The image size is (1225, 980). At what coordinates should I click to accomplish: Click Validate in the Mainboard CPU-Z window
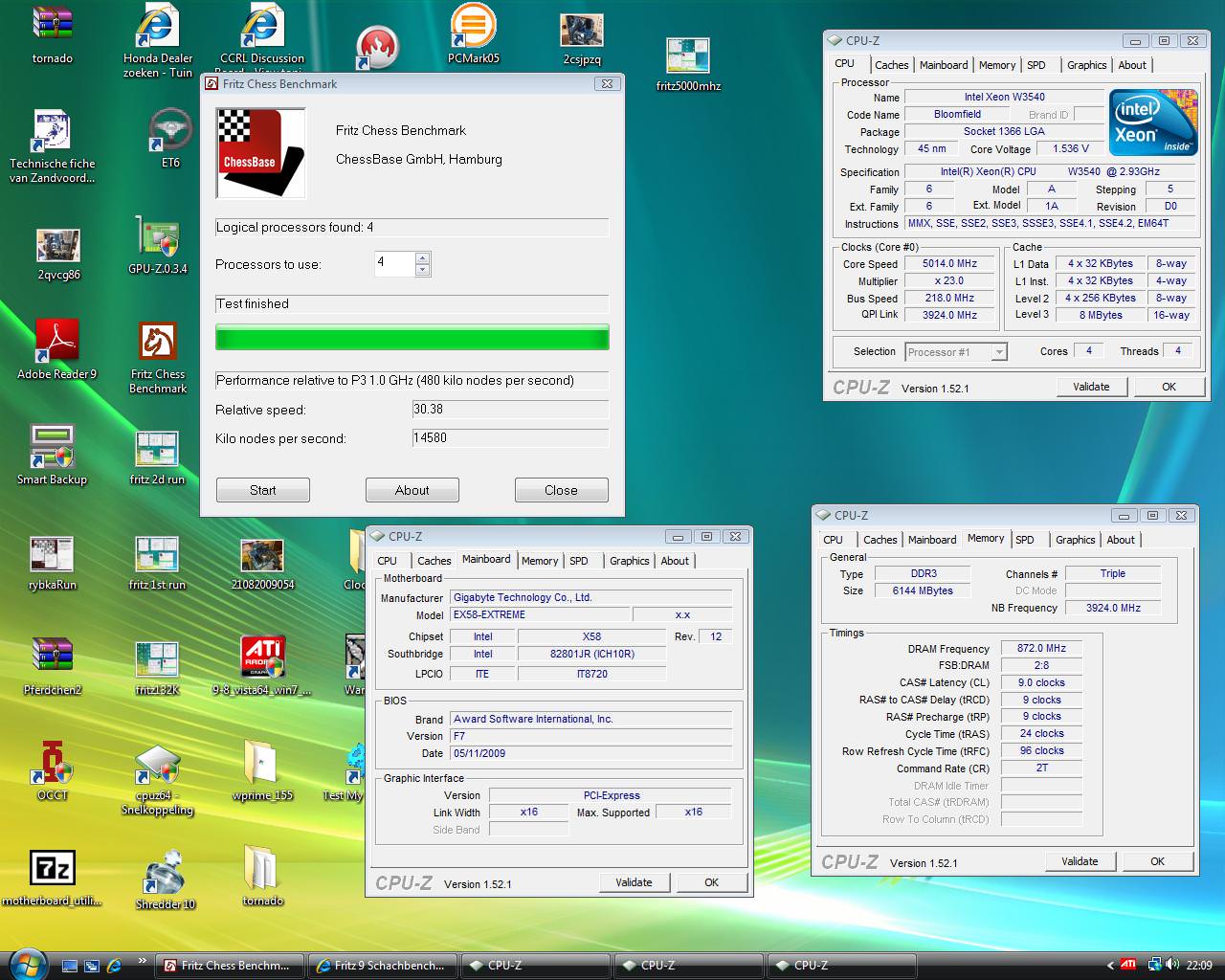634,882
